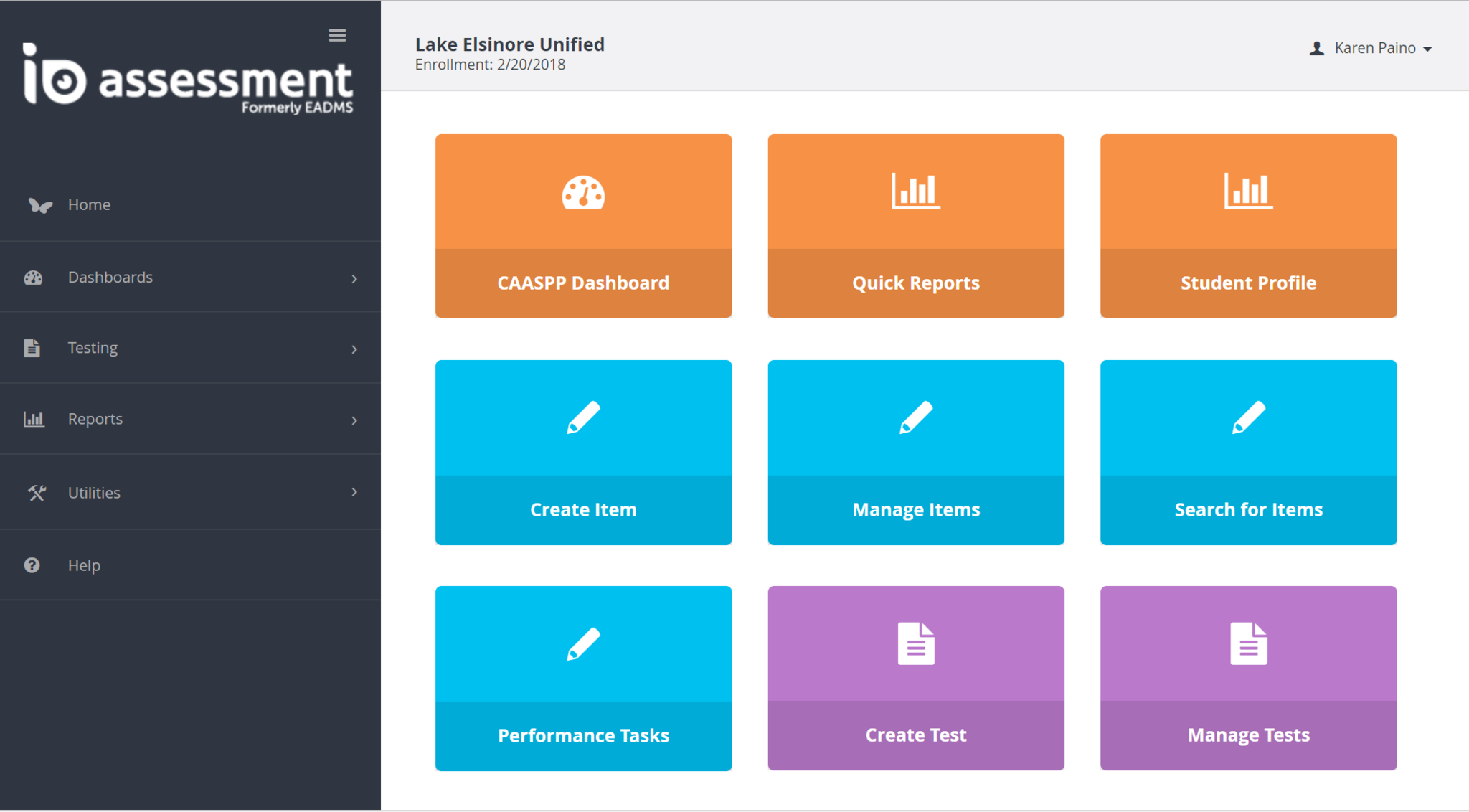Click the pencil icon on Create Item tile
Viewport: 1469px width, 812px height.
[583, 417]
